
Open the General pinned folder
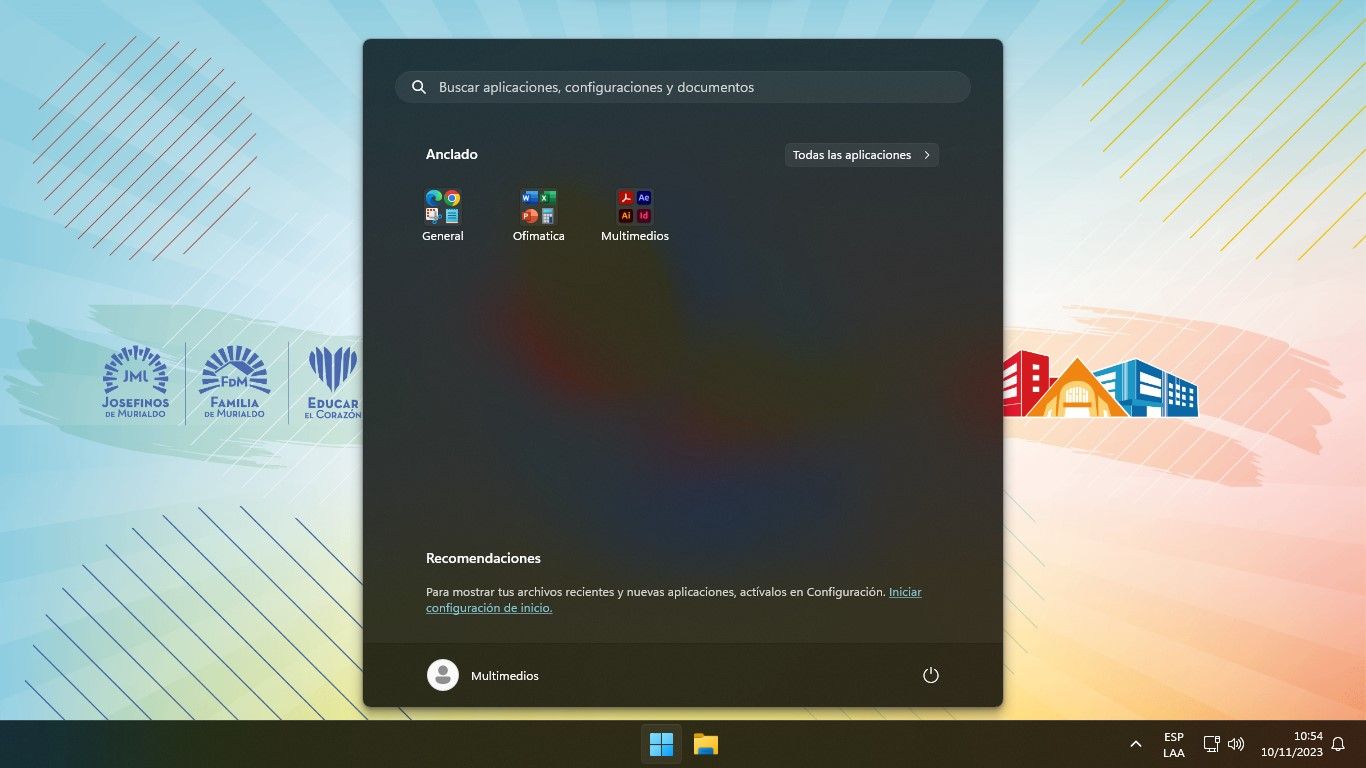442,215
